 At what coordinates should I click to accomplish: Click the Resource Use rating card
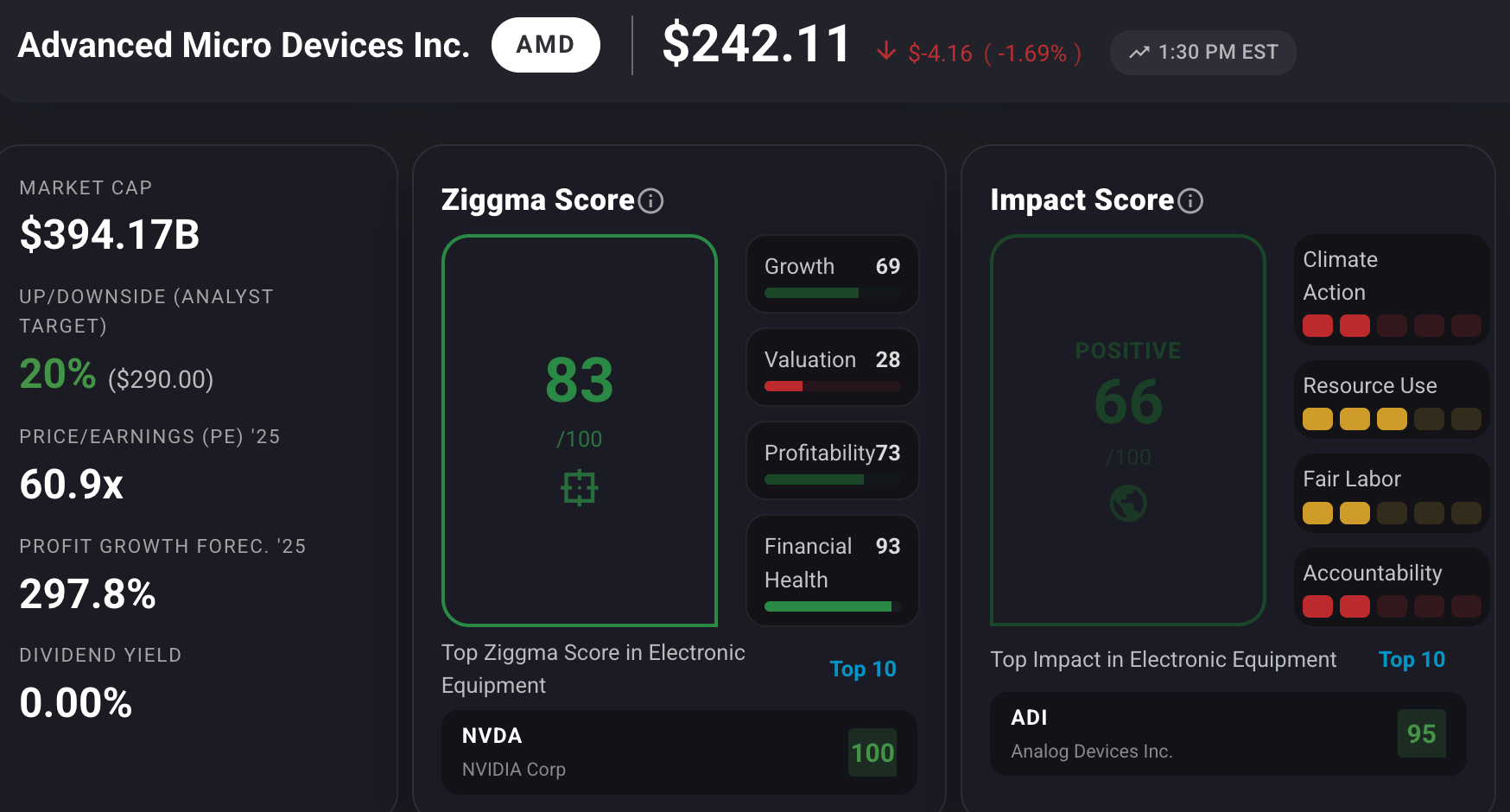pyautogui.click(x=1392, y=399)
